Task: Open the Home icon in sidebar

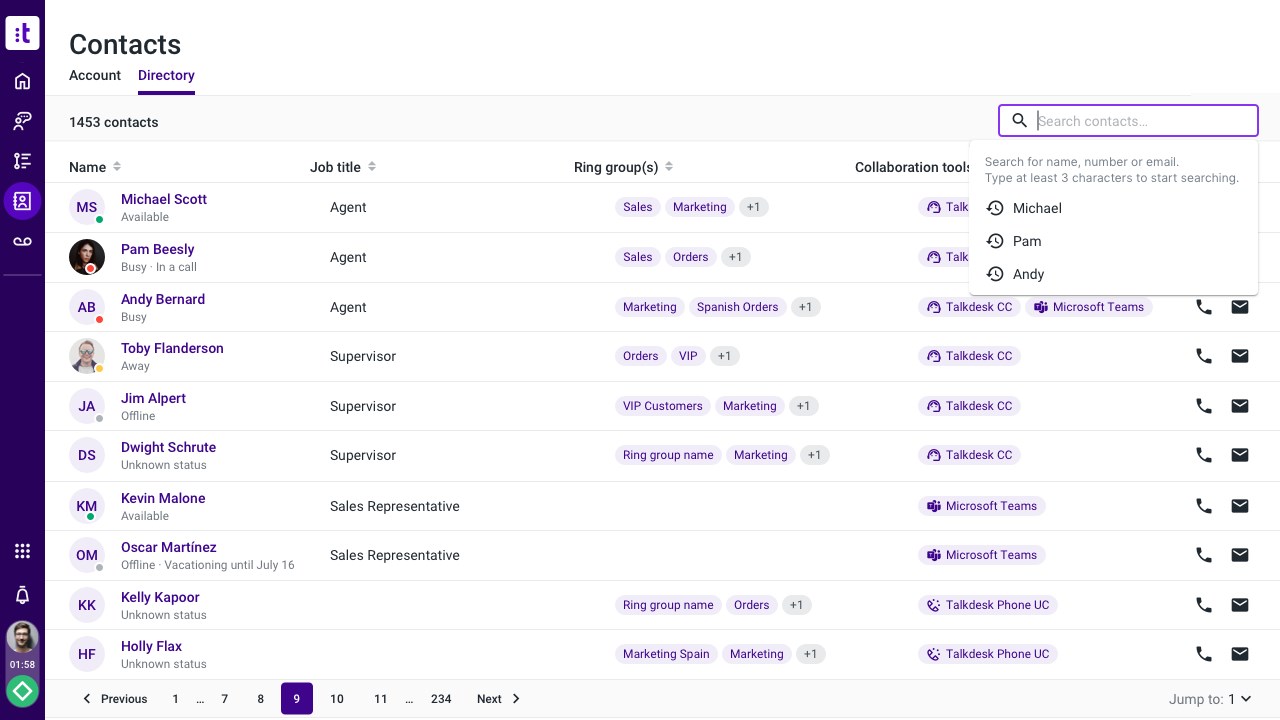Action: pyautogui.click(x=22, y=81)
